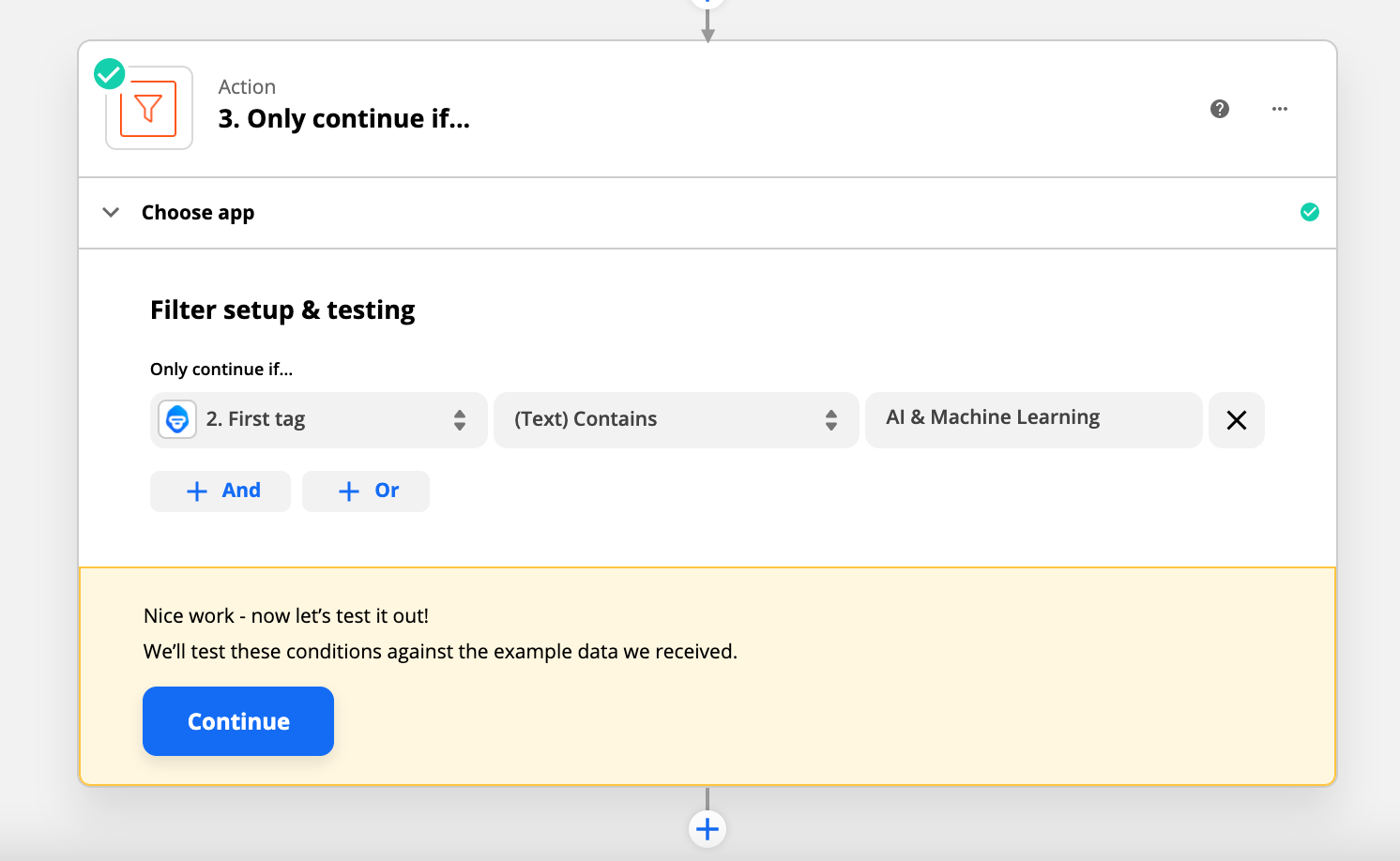Add a step with the bottom plus icon
This screenshot has height=861, width=1400.
click(x=708, y=829)
